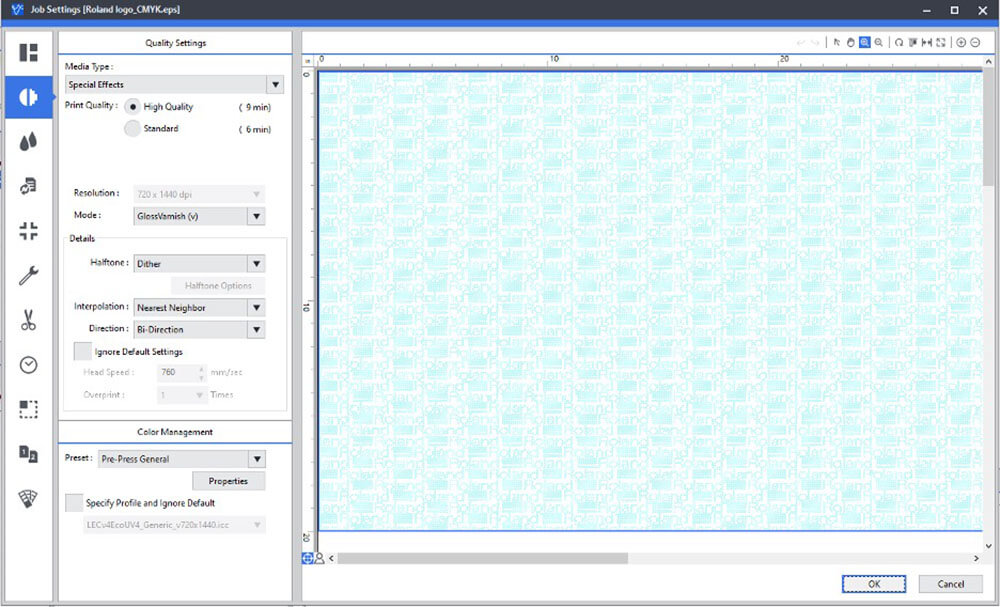
Task: Open the Mode dropdown showing GlossVarnish
Action: click(x=199, y=216)
